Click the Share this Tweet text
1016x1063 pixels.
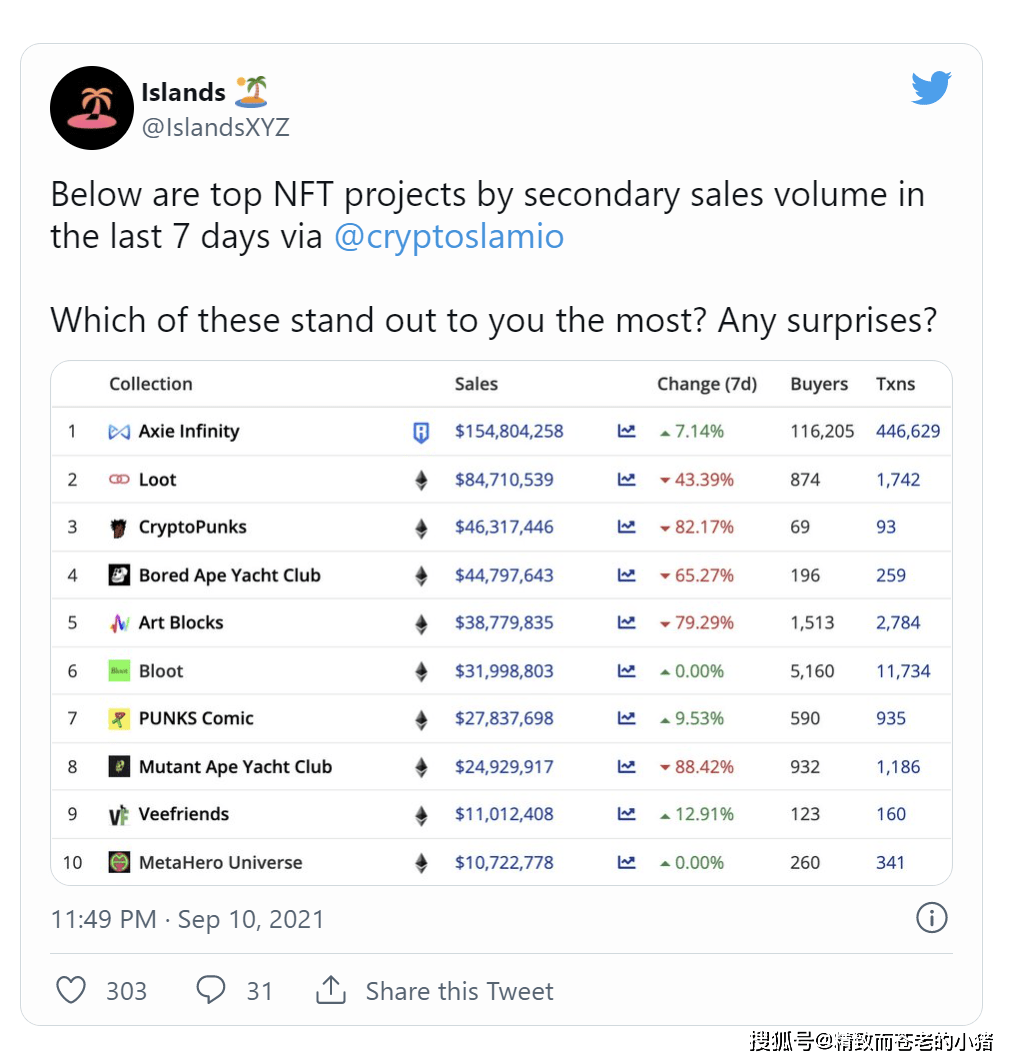tap(460, 991)
